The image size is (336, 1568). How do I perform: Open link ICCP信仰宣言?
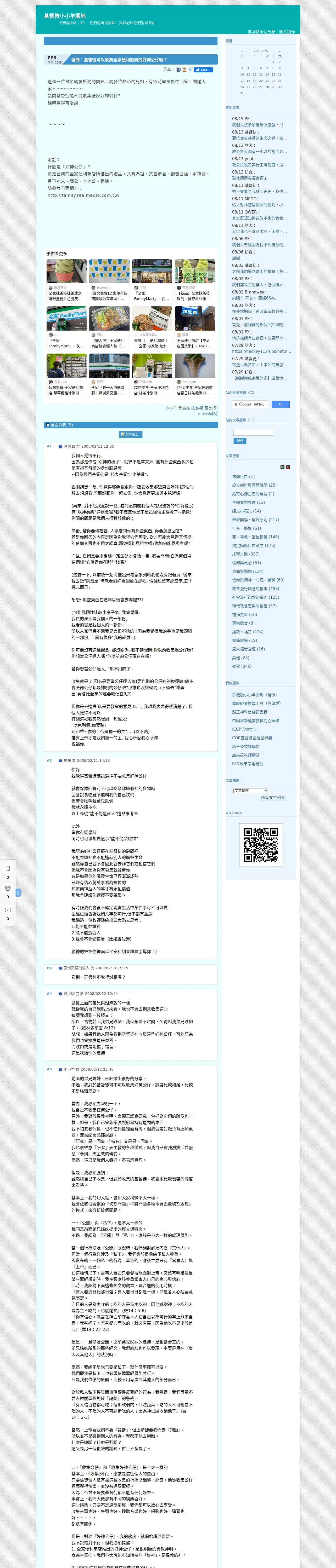[x=244, y=729]
